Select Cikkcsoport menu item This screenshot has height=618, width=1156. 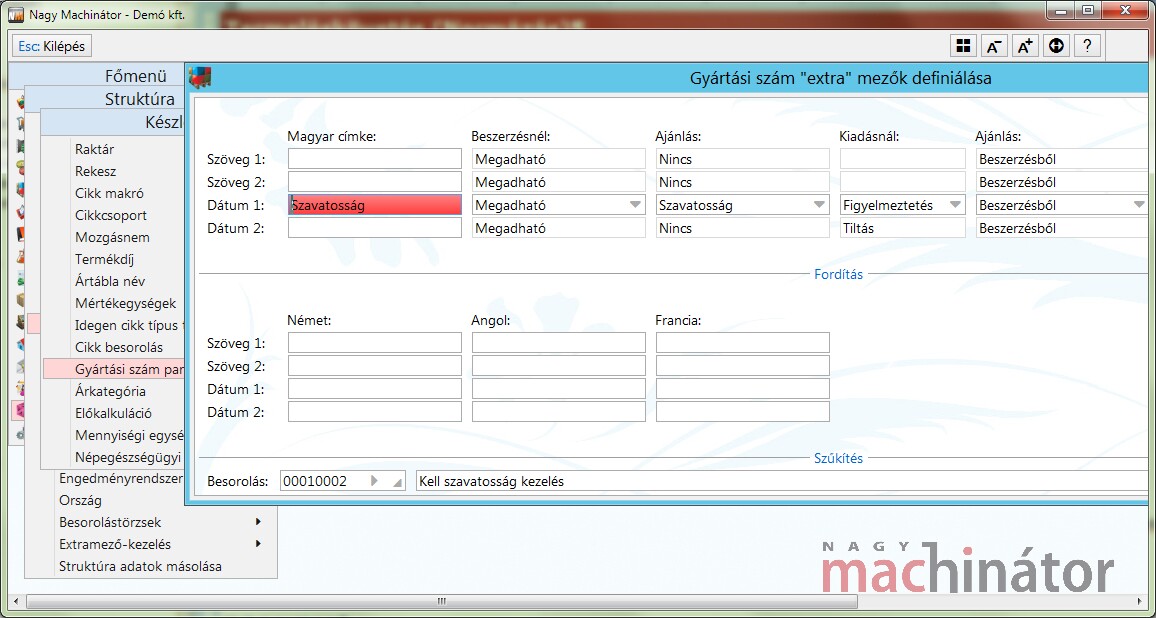111,215
